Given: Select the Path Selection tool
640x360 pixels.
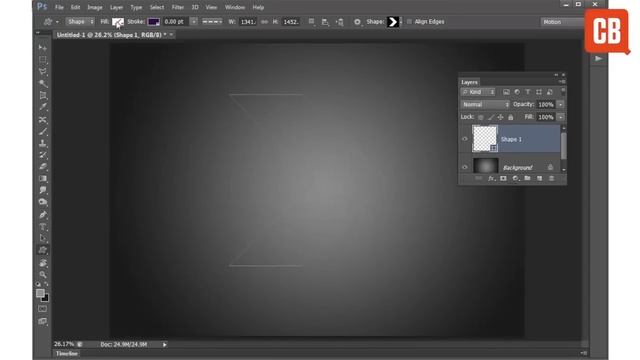Looking at the screenshot, I should click(x=42, y=238).
